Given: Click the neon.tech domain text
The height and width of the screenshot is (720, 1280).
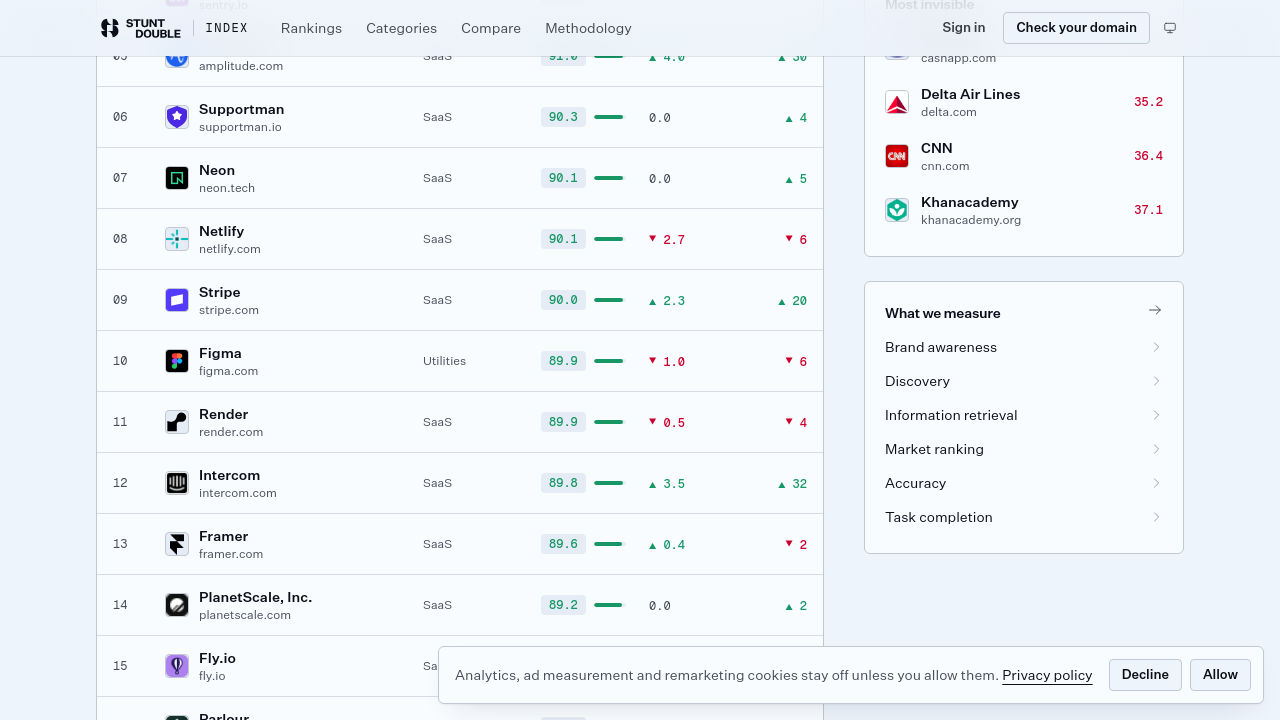Looking at the screenshot, I should coord(227,188).
